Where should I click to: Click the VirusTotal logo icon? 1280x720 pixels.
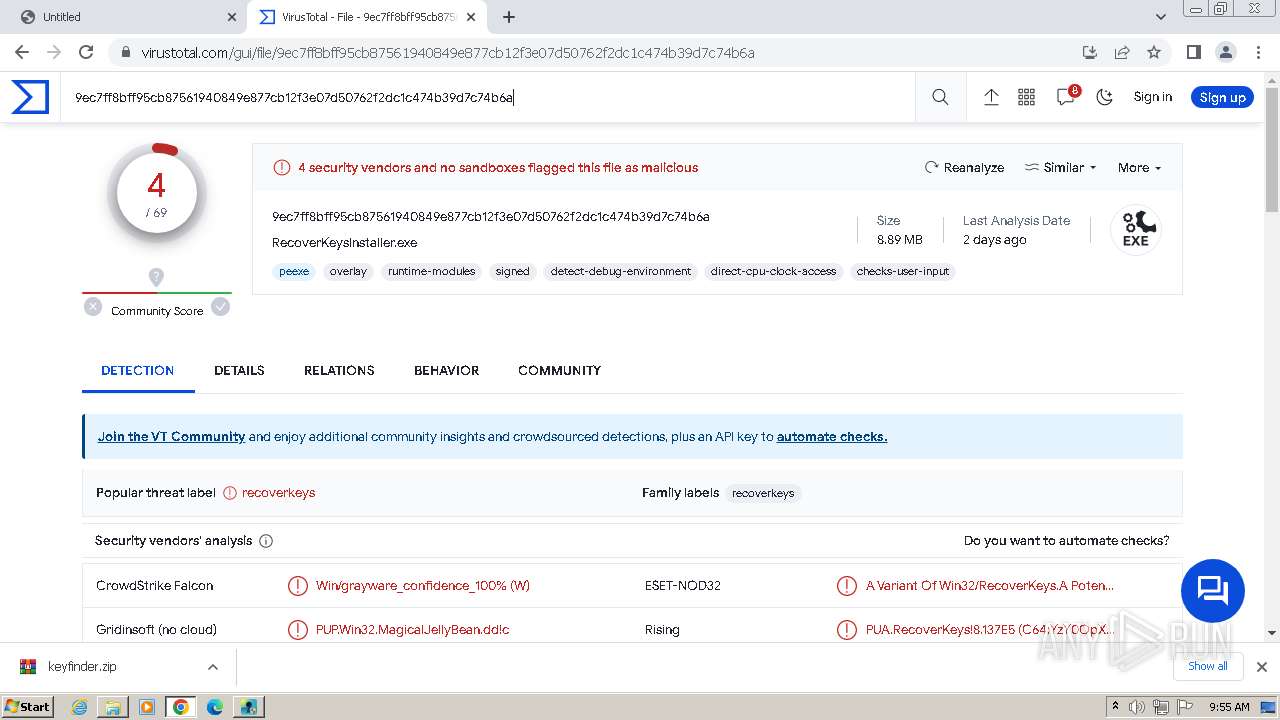click(x=30, y=97)
